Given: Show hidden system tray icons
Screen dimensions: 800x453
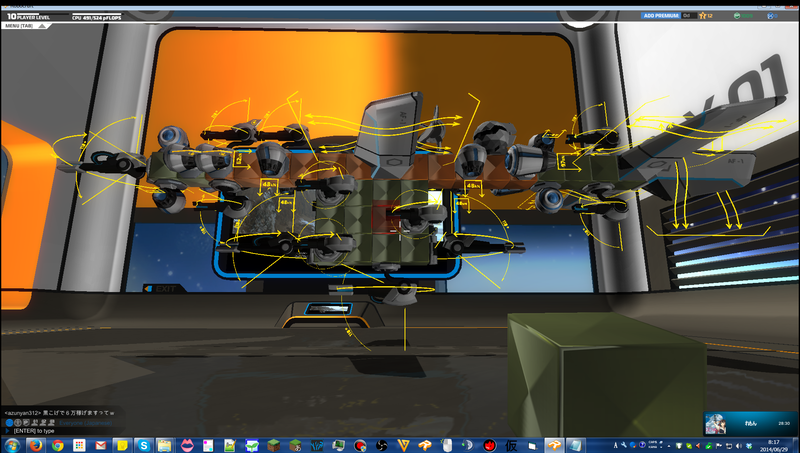Looking at the screenshot, I should coord(669,446).
